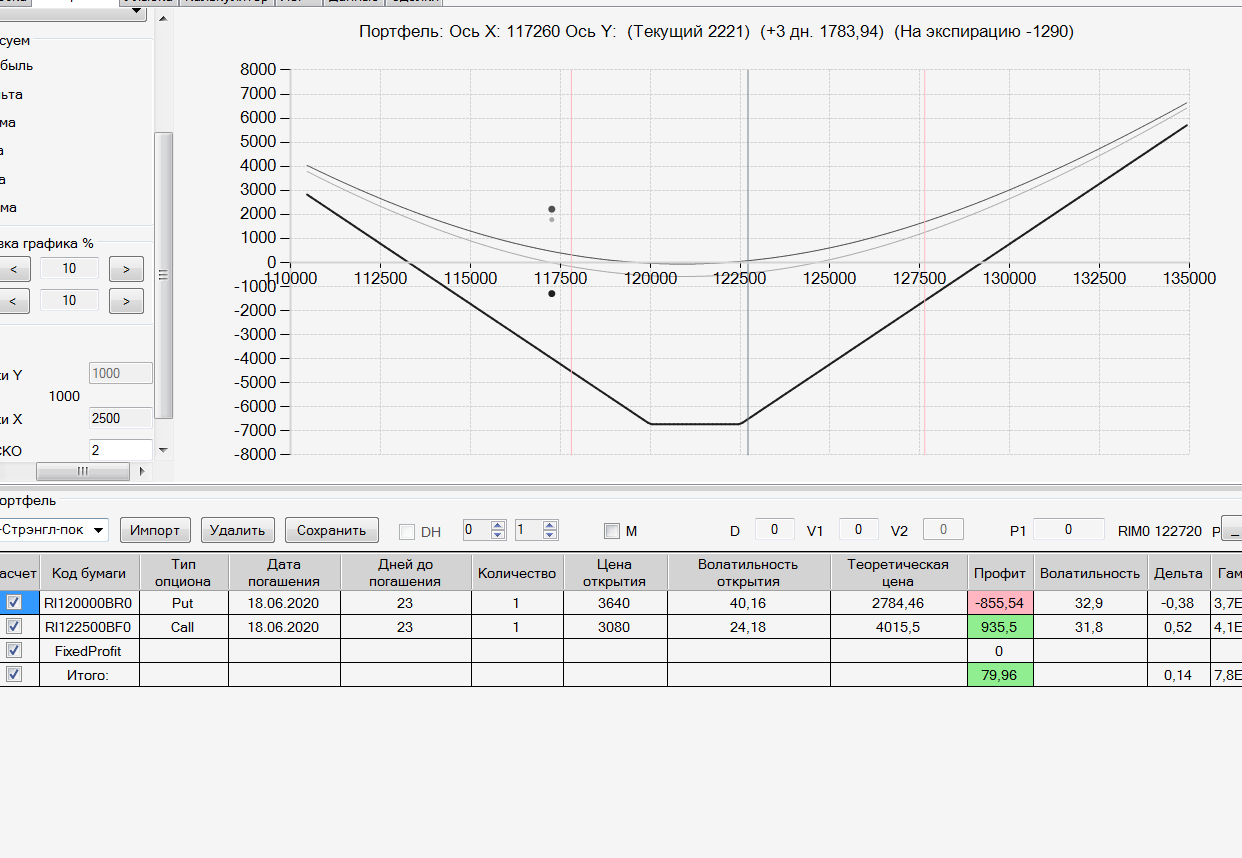Click the Теоретическая цена column header
This screenshot has width=1242, height=858.
pyautogui.click(x=899, y=573)
